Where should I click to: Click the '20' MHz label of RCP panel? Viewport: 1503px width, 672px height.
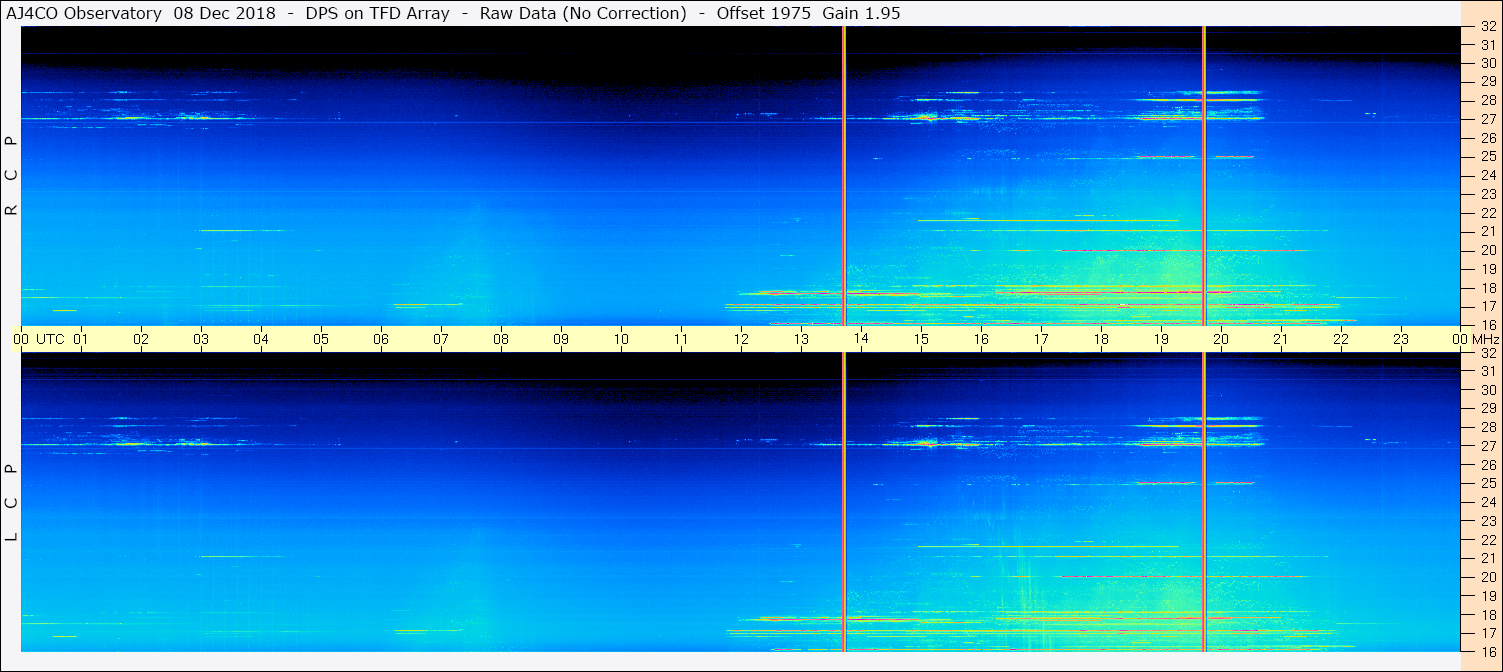point(1489,250)
